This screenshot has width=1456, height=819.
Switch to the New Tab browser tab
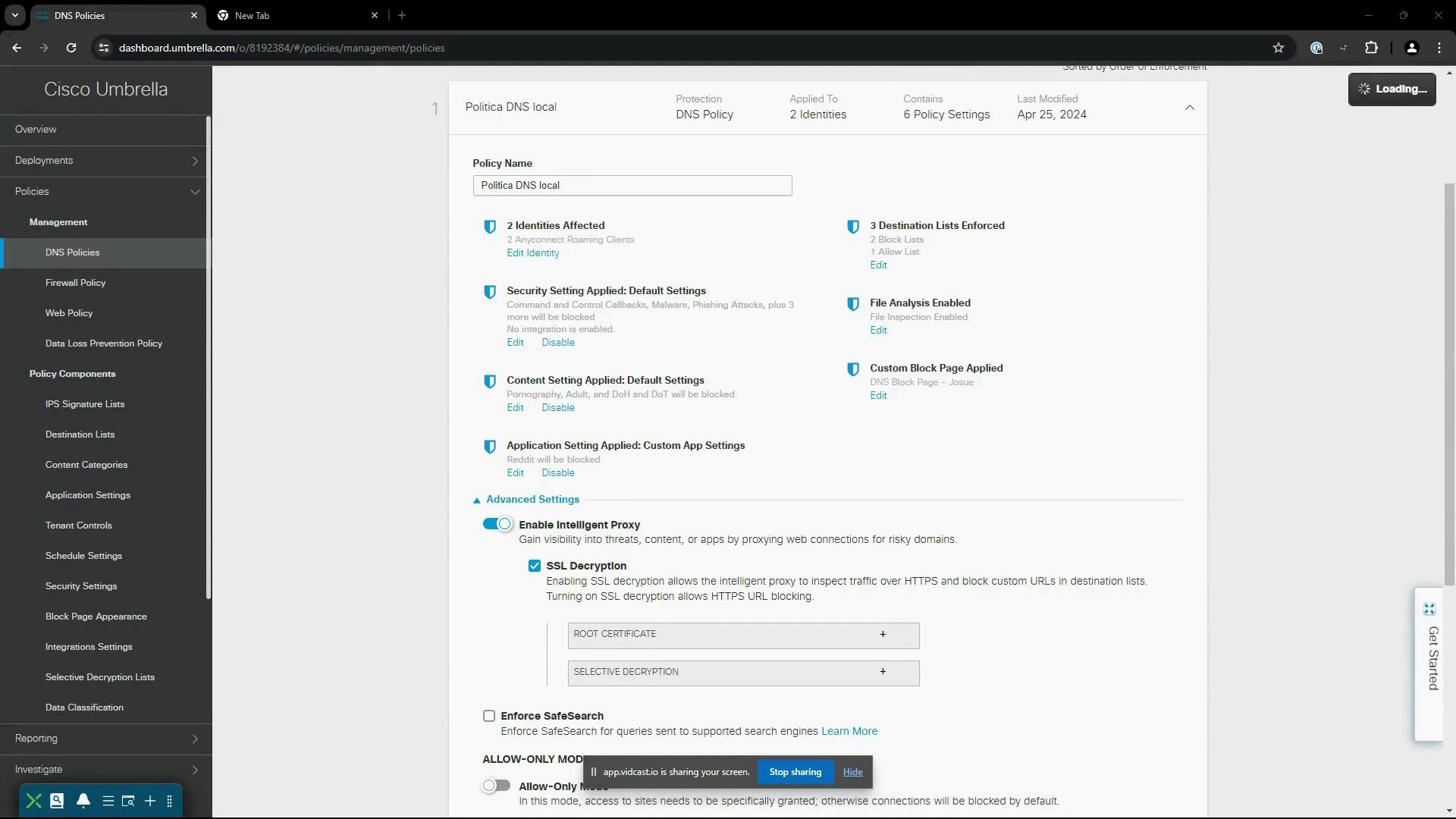point(296,15)
